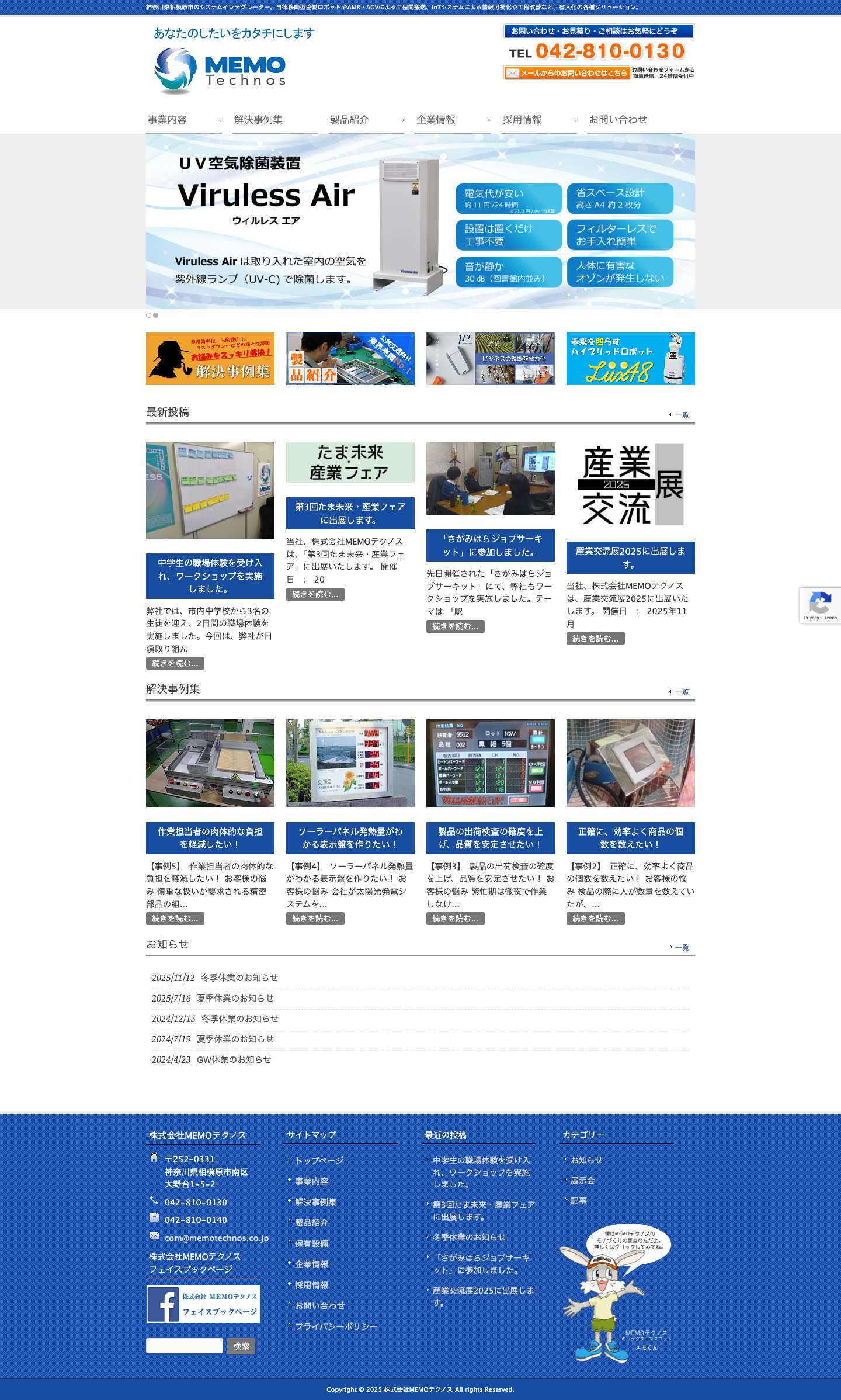
Task: Open the Facebook page banner
Action: (203, 1304)
